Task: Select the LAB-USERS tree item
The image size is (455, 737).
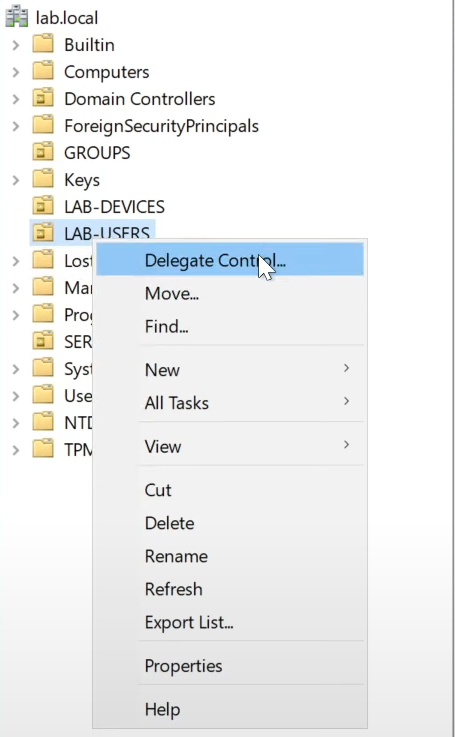Action: [x=92, y=232]
